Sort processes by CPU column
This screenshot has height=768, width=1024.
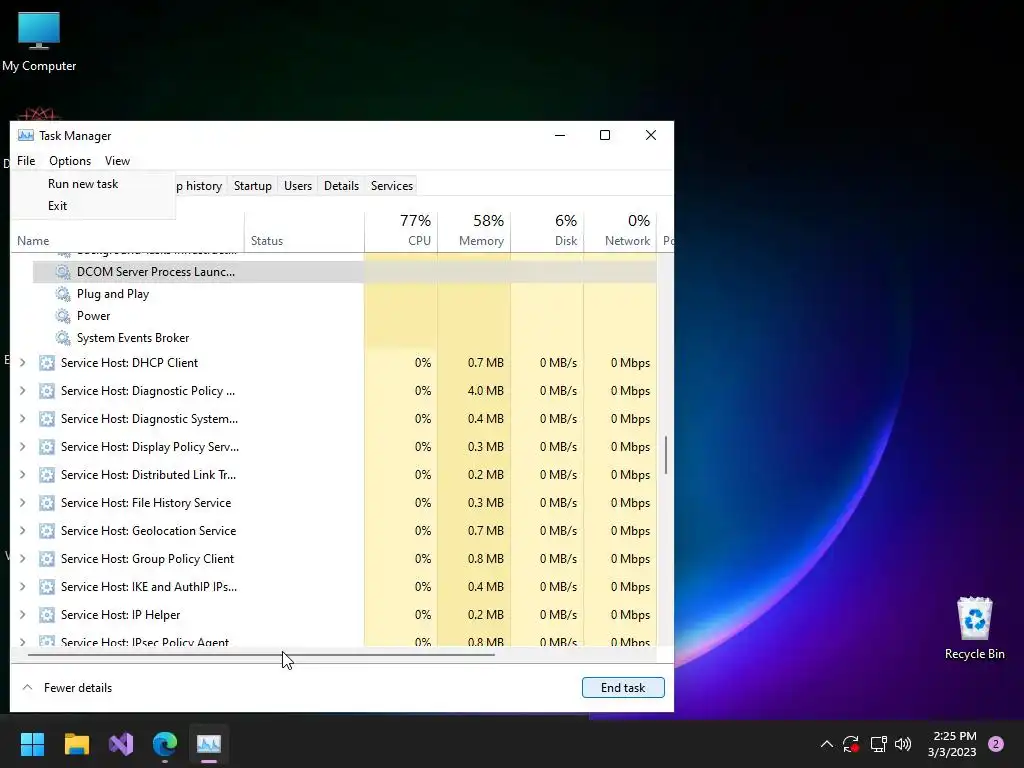click(401, 231)
